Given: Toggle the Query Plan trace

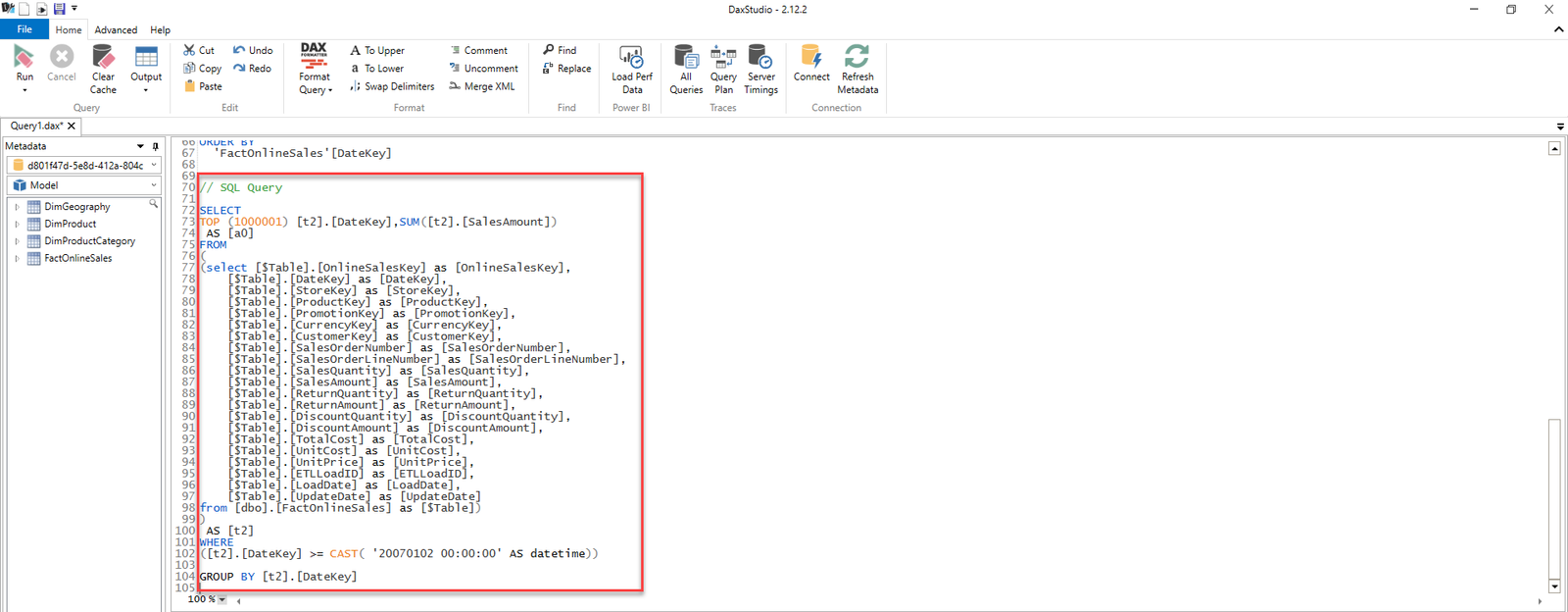Looking at the screenshot, I should tap(723, 58).
